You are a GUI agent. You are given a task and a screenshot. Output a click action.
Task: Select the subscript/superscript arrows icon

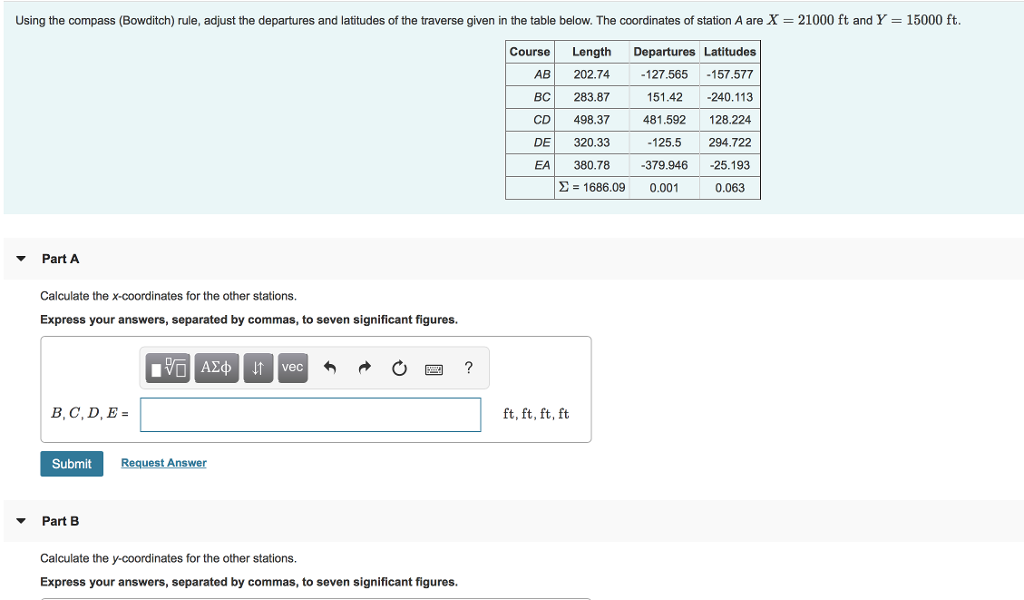257,368
